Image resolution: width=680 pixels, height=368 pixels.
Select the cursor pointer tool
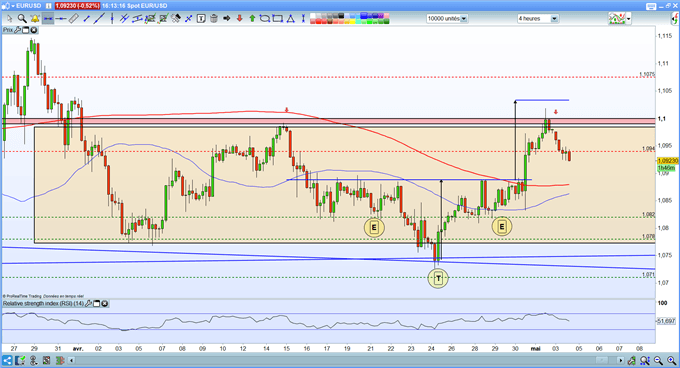click(x=10, y=19)
